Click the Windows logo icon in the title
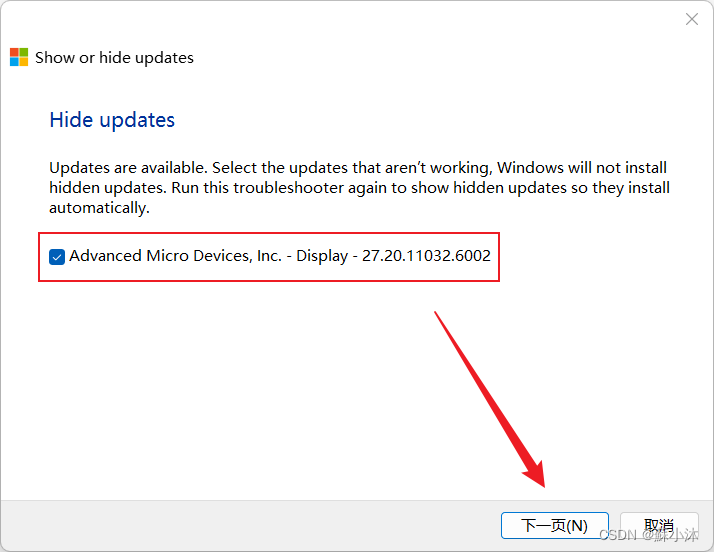 19,57
